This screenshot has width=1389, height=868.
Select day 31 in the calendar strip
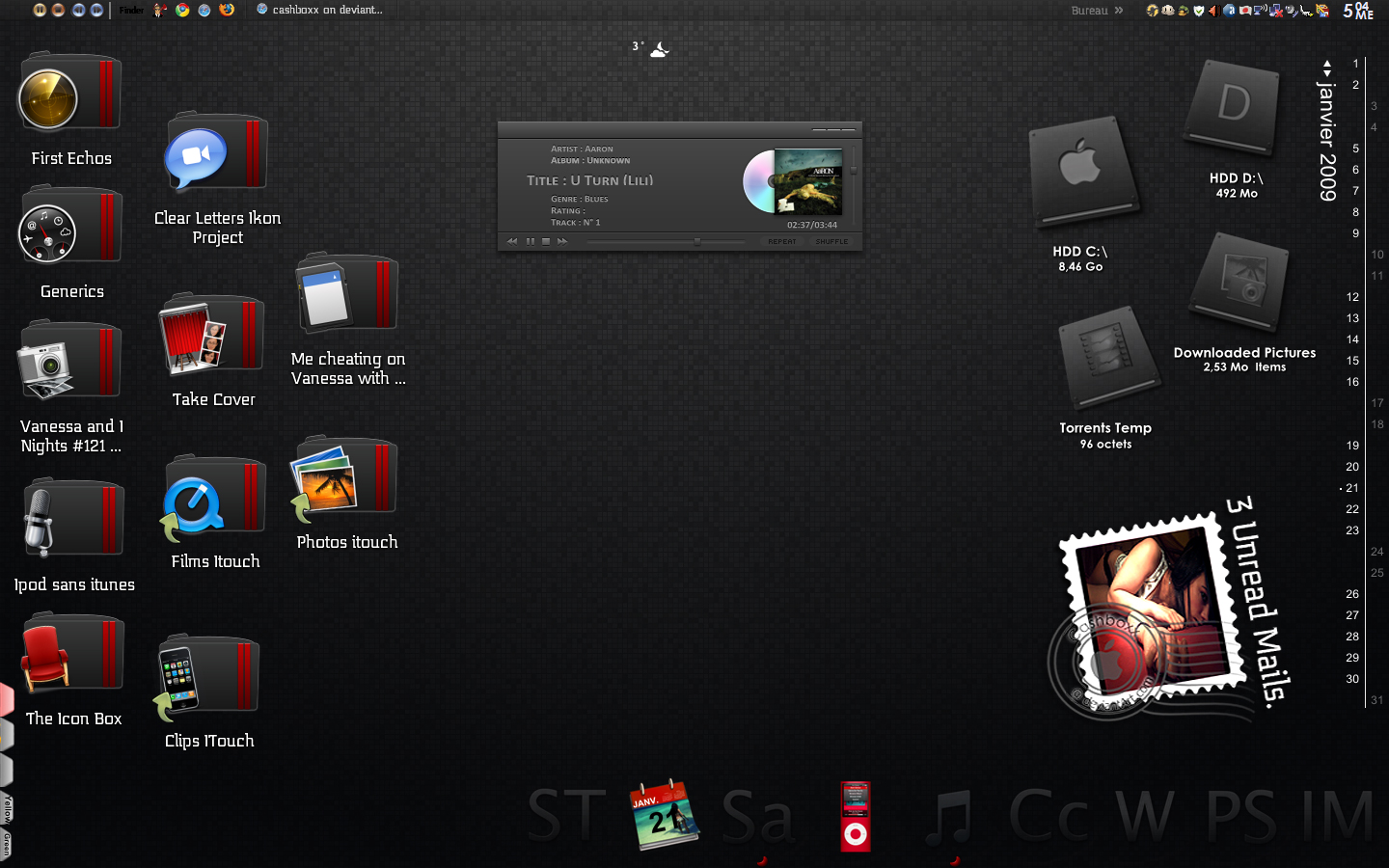(x=1376, y=700)
